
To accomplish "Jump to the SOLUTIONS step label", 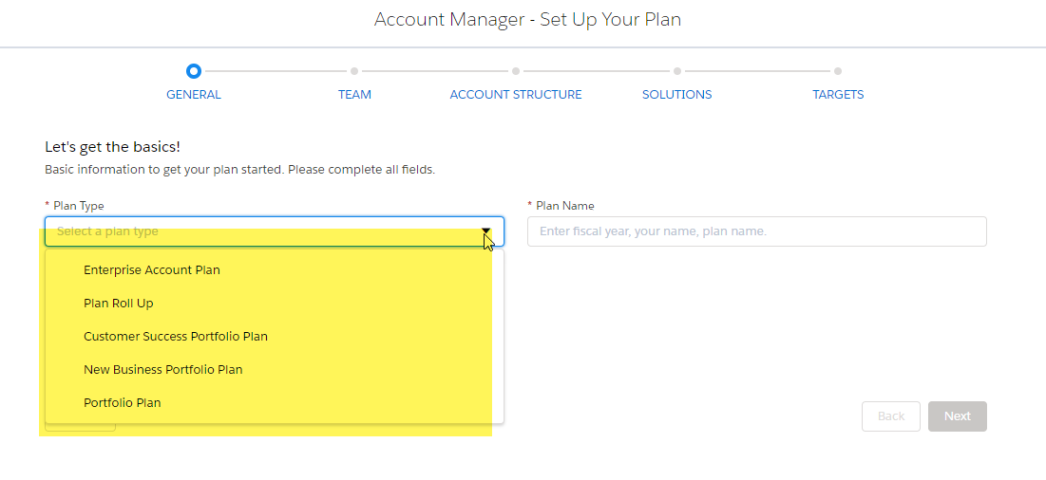I will tap(677, 95).
